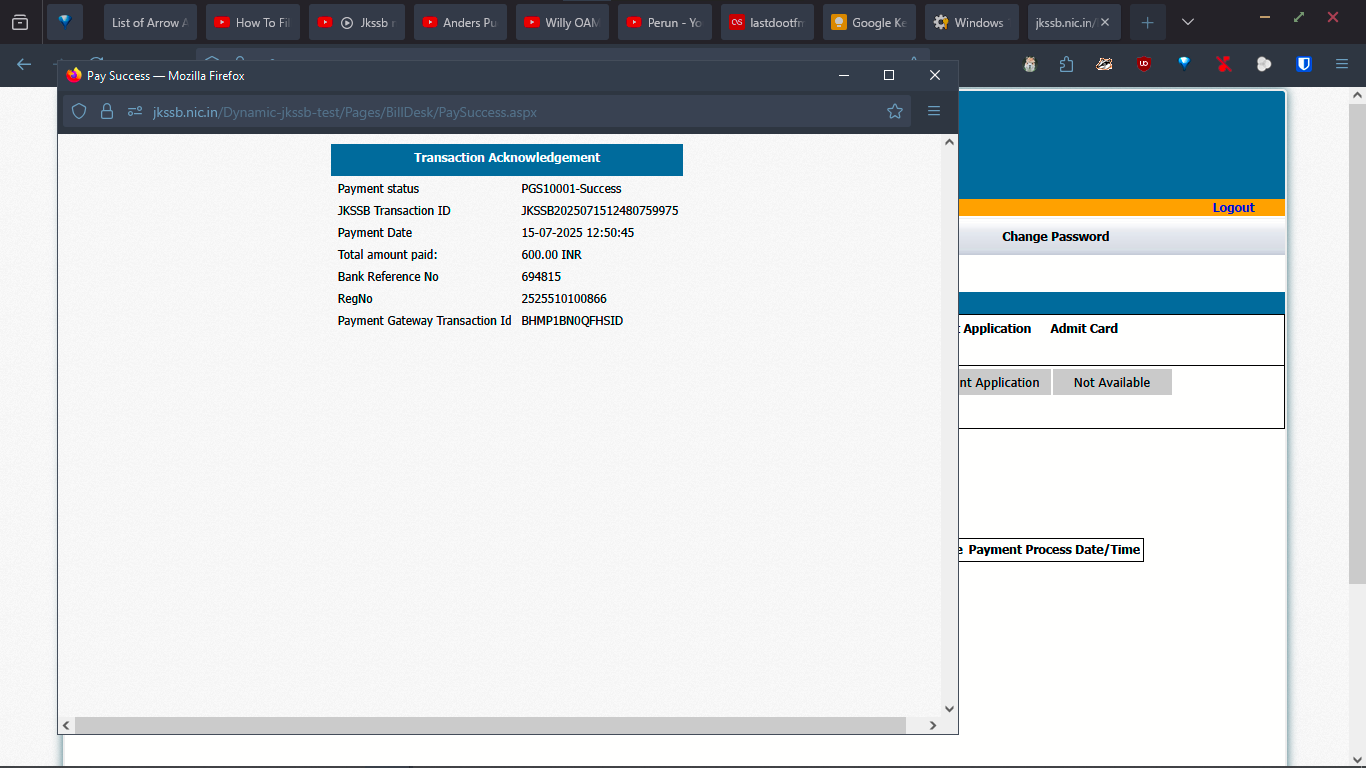Viewport: 1366px width, 768px height.
Task: Click the sneaker-shaped extension icon
Action: (x=1104, y=64)
